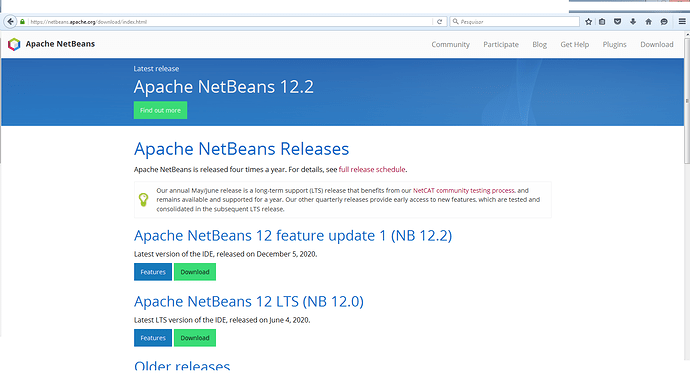
Task: Open the Plugins nav item
Action: [614, 44]
